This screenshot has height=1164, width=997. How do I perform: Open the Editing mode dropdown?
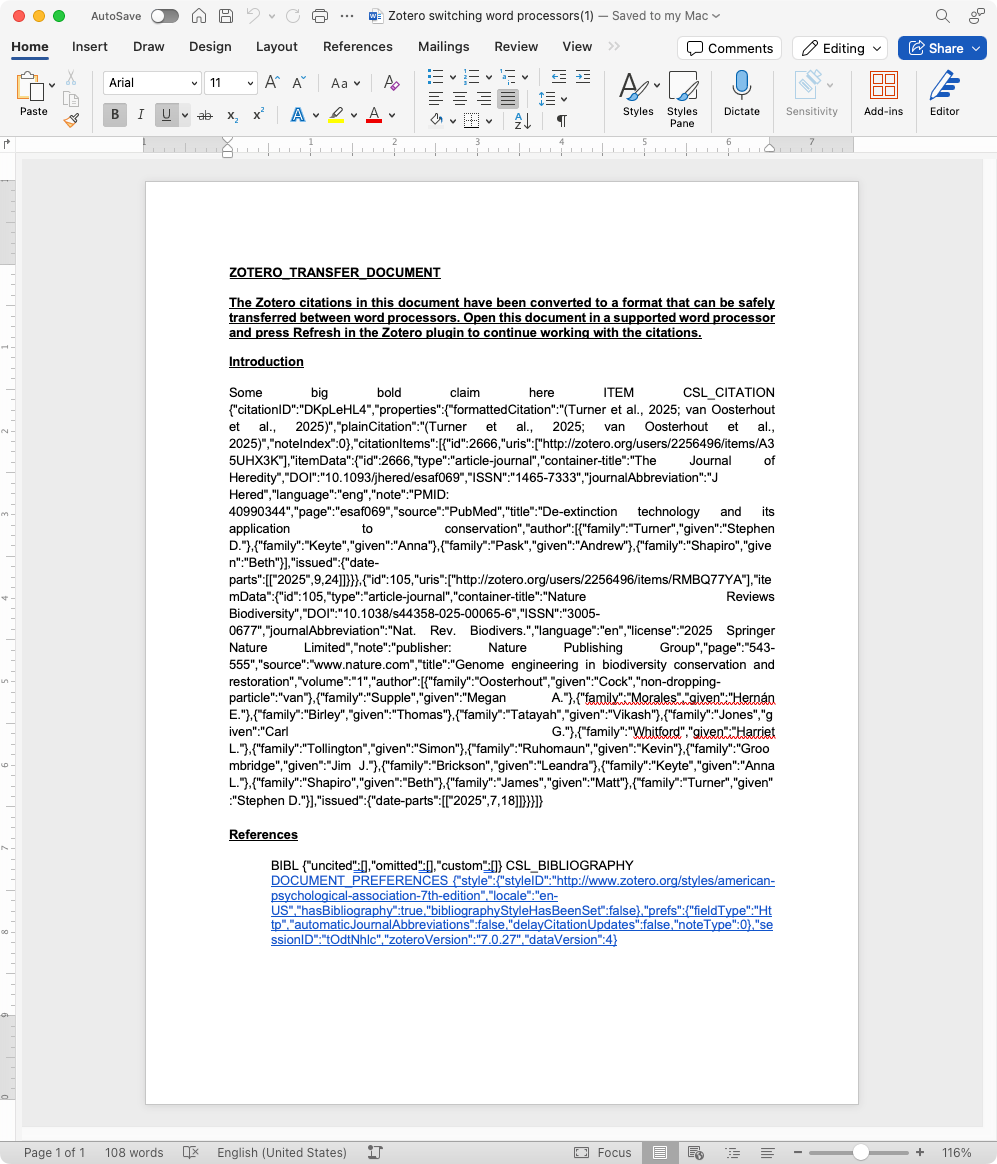[x=840, y=48]
